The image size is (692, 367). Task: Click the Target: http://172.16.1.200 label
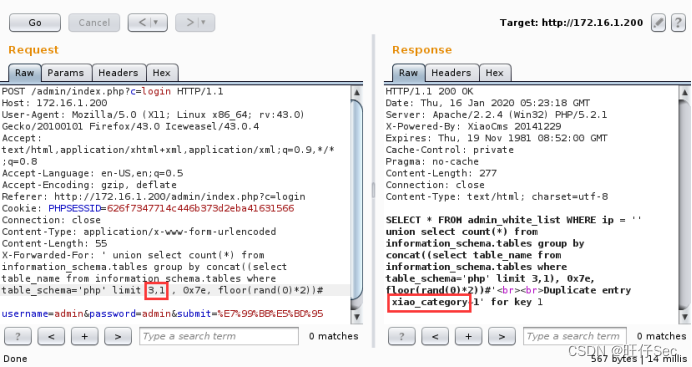pos(571,22)
